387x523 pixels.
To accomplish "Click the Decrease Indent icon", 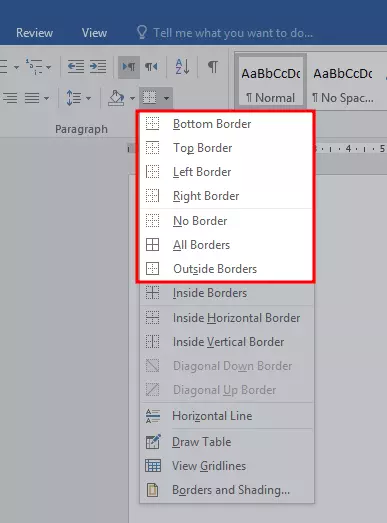I will coord(76,67).
